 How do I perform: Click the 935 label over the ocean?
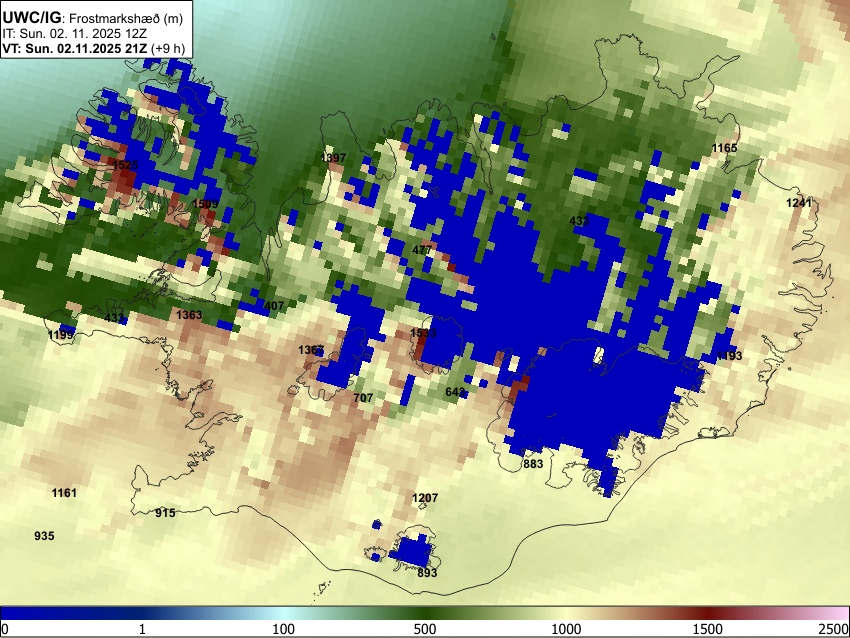point(44,536)
